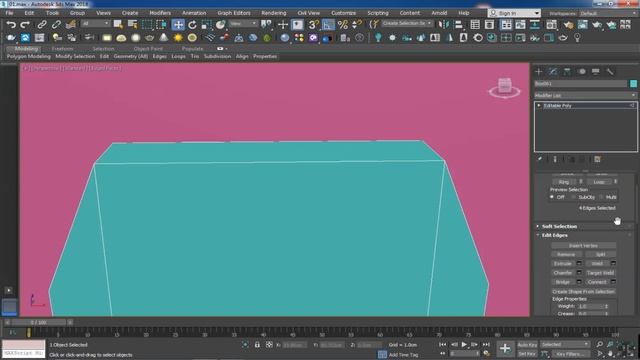Toggle Pin Stack icon below modifier stack
The height and width of the screenshot is (360, 640).
pyautogui.click(x=540, y=159)
